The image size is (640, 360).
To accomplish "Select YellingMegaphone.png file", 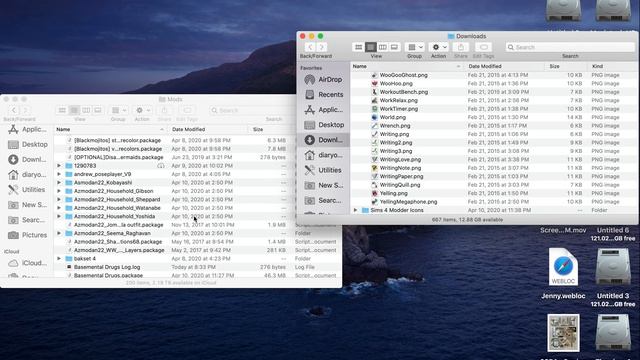I will coord(408,202).
